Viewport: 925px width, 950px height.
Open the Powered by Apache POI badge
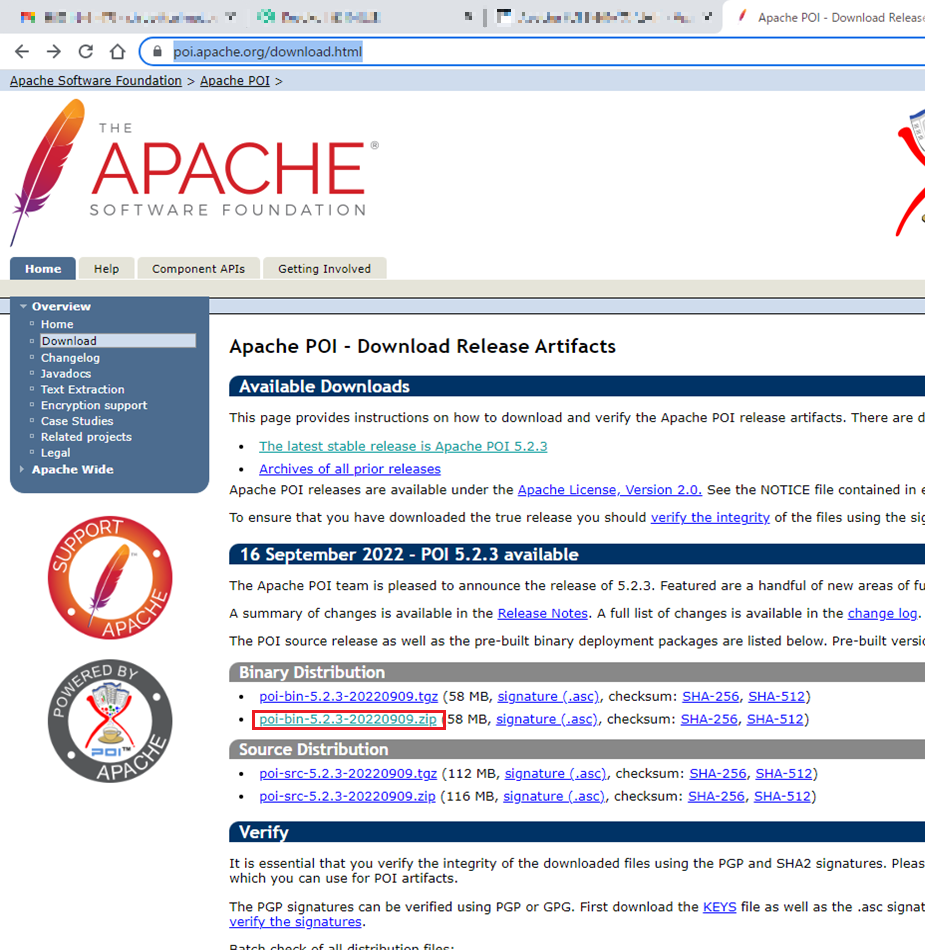click(x=110, y=720)
